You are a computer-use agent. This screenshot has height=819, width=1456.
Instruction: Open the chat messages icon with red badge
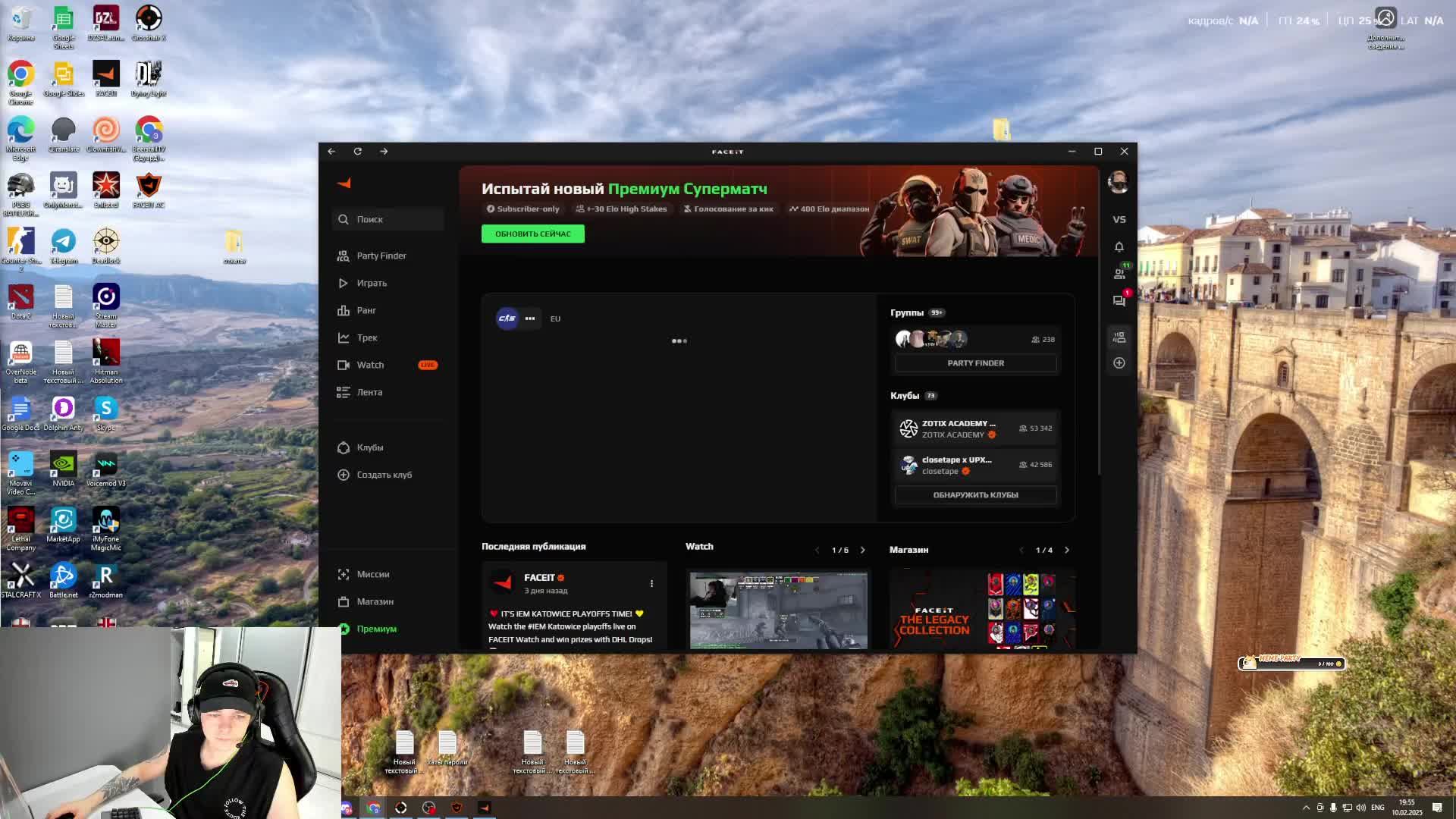(x=1119, y=301)
